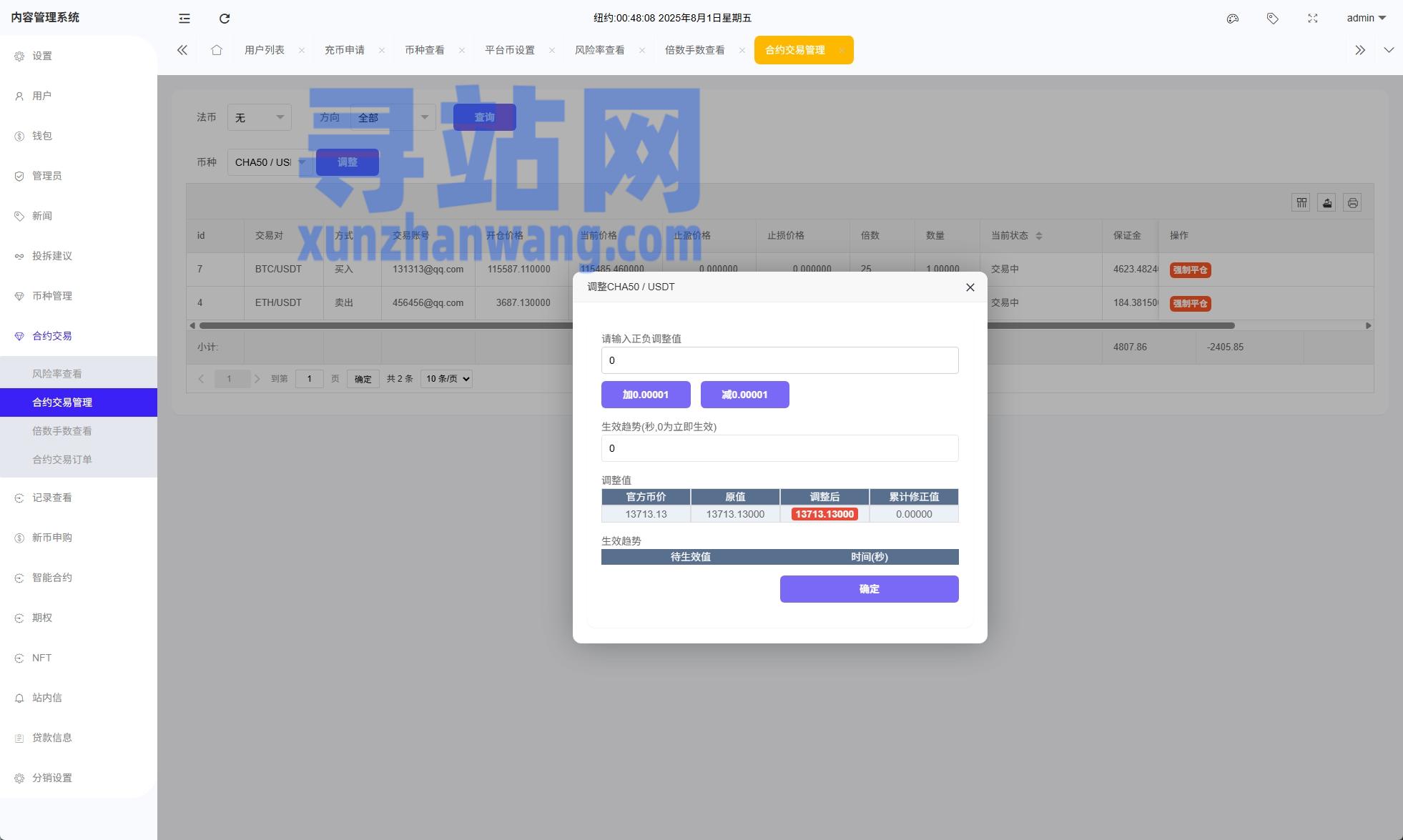Click 减0.00001 to decrease adjustment value

pos(744,394)
